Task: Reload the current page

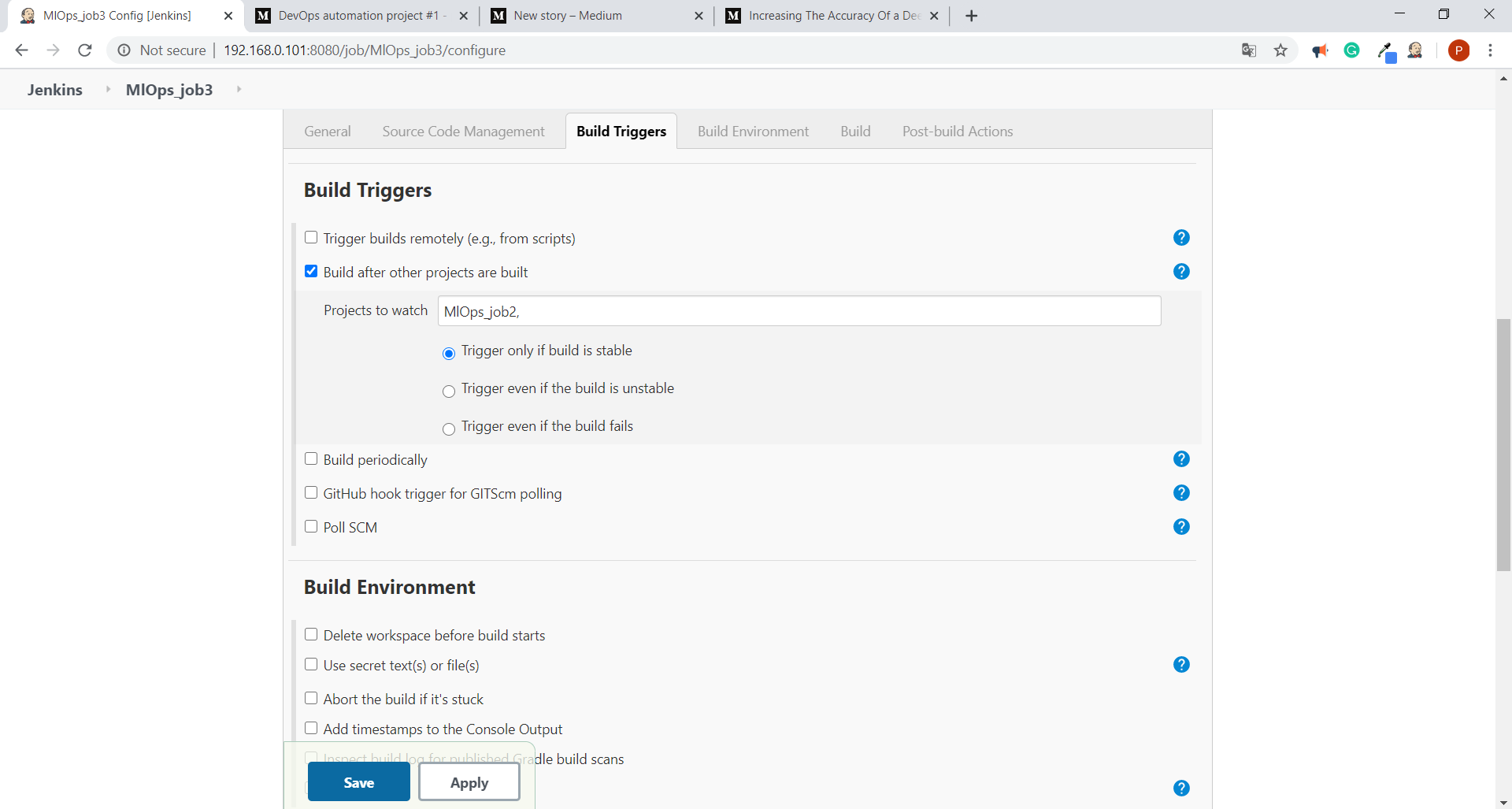Action: coord(85,50)
